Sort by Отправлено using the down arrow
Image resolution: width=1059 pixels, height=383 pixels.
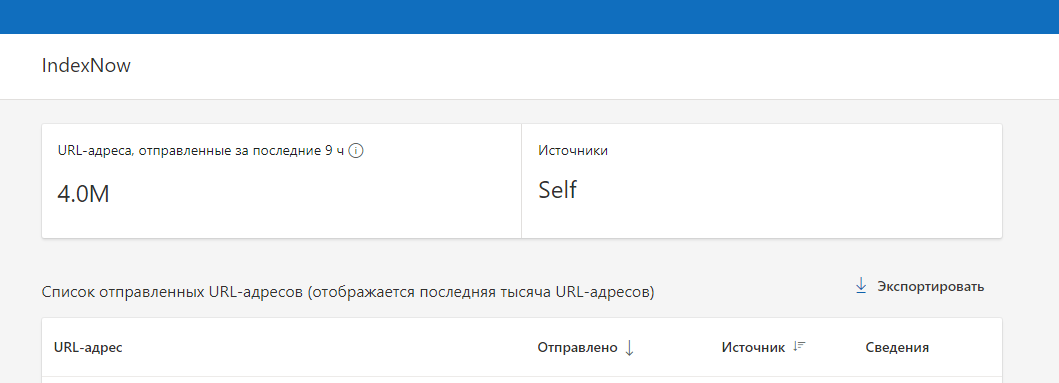pos(629,348)
